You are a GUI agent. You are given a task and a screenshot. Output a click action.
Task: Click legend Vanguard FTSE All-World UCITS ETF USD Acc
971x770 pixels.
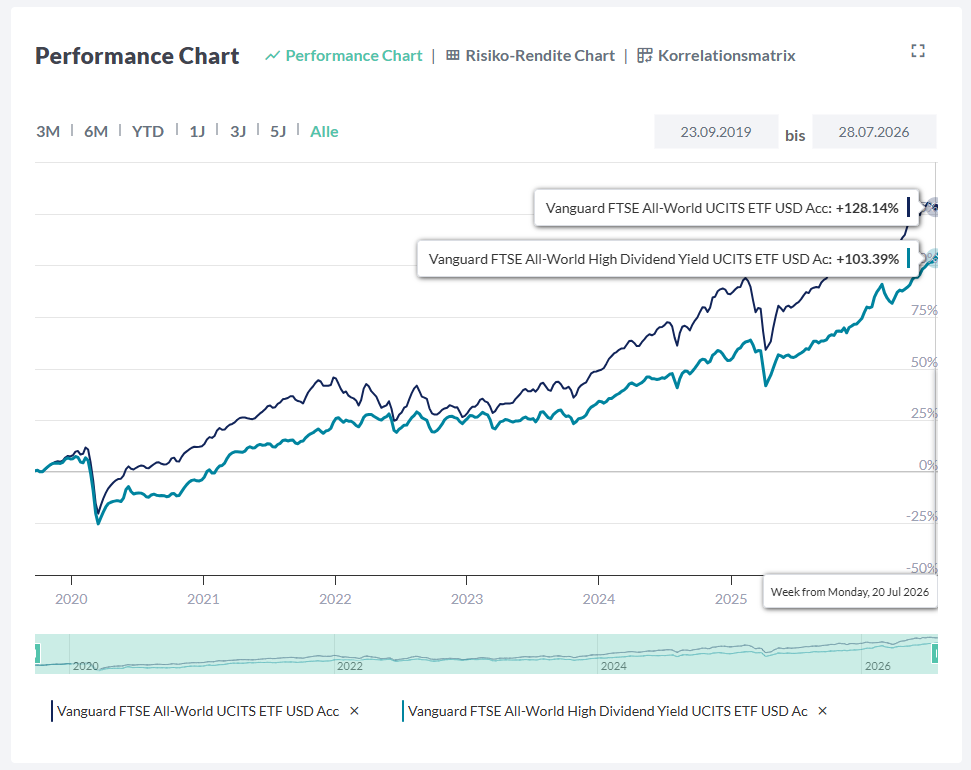pos(198,711)
